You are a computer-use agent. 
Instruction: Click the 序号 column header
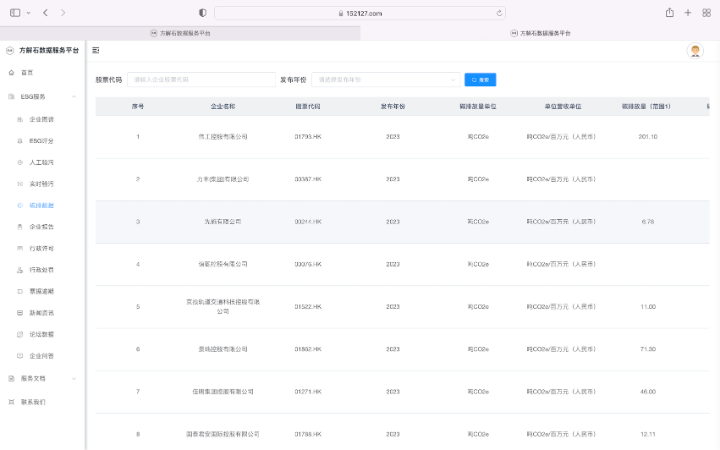click(138, 106)
